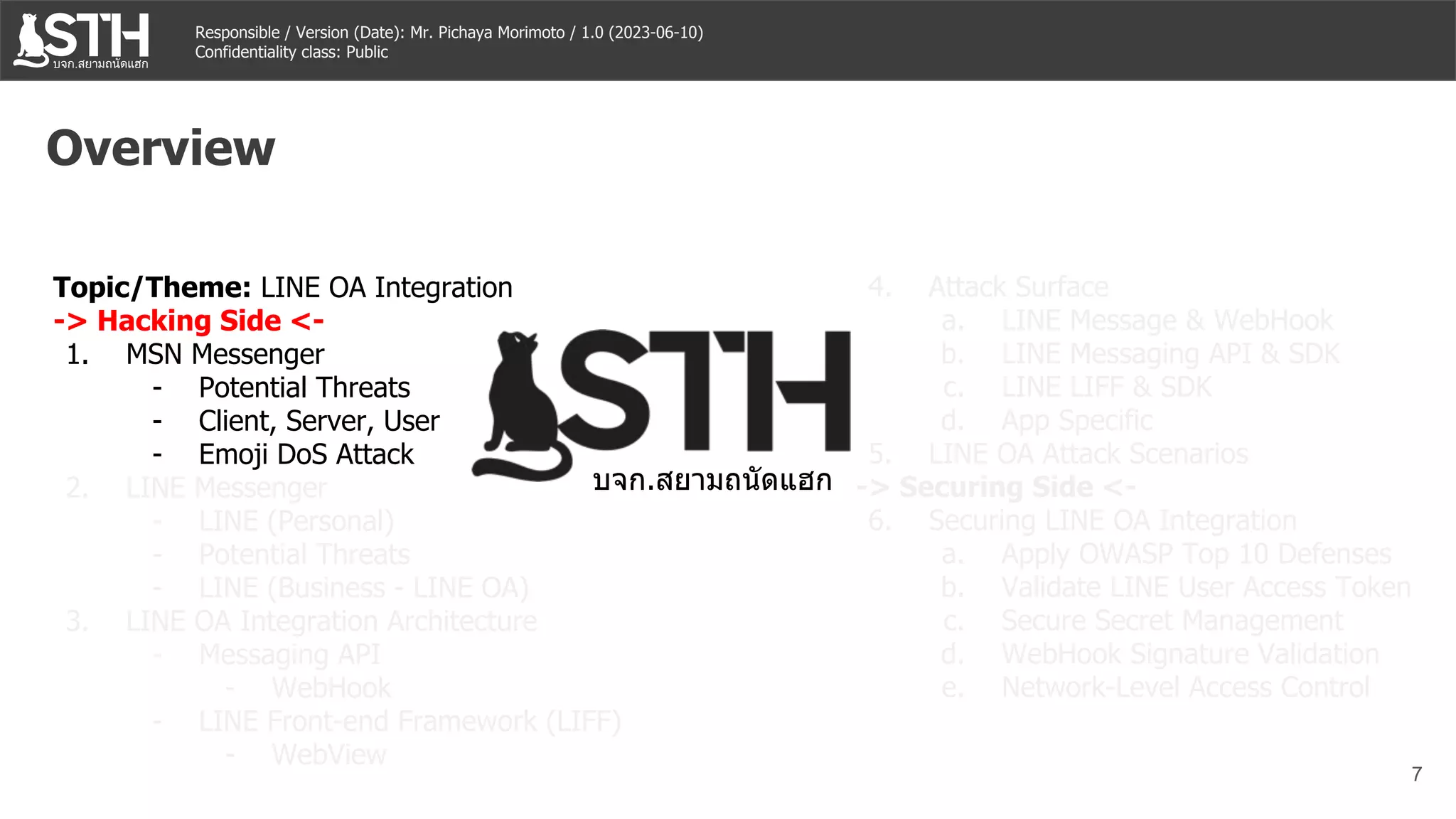Click 'LINE OA Integration Architecture' item
Screen dimensions: 1456x819
(x=331, y=621)
